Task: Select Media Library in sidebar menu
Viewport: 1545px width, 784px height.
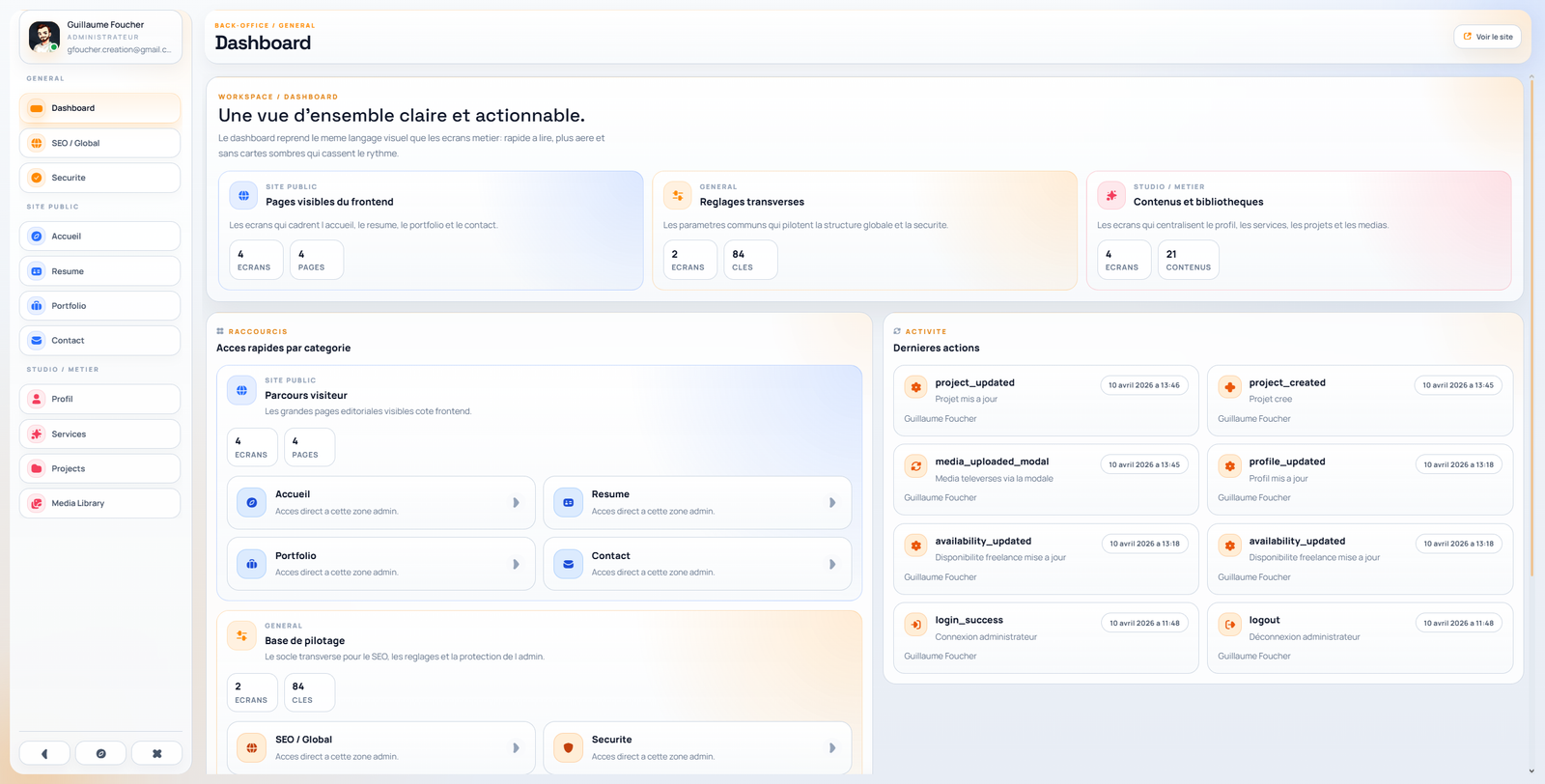Action: click(99, 503)
